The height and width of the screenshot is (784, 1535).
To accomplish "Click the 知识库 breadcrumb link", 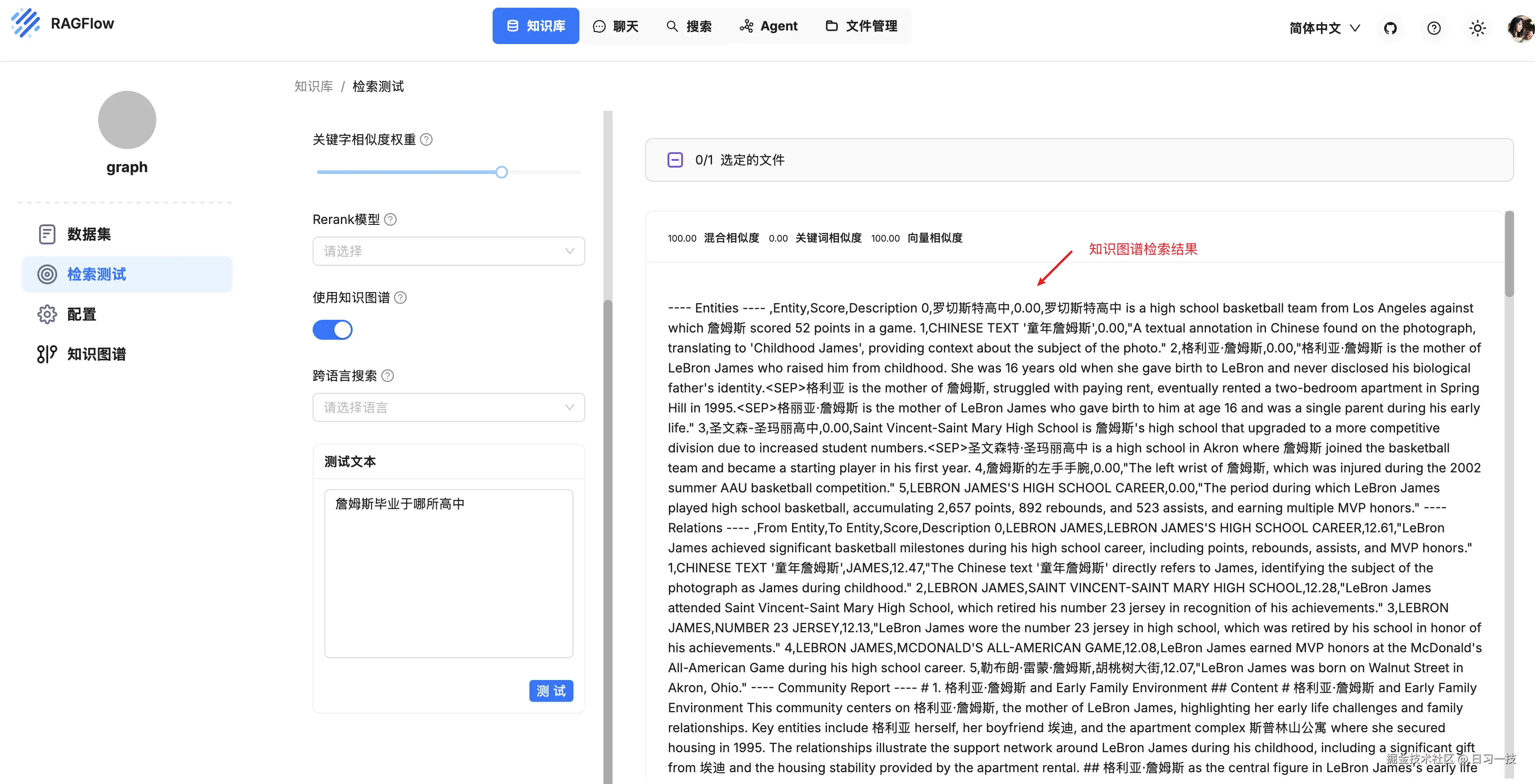I will 314,86.
